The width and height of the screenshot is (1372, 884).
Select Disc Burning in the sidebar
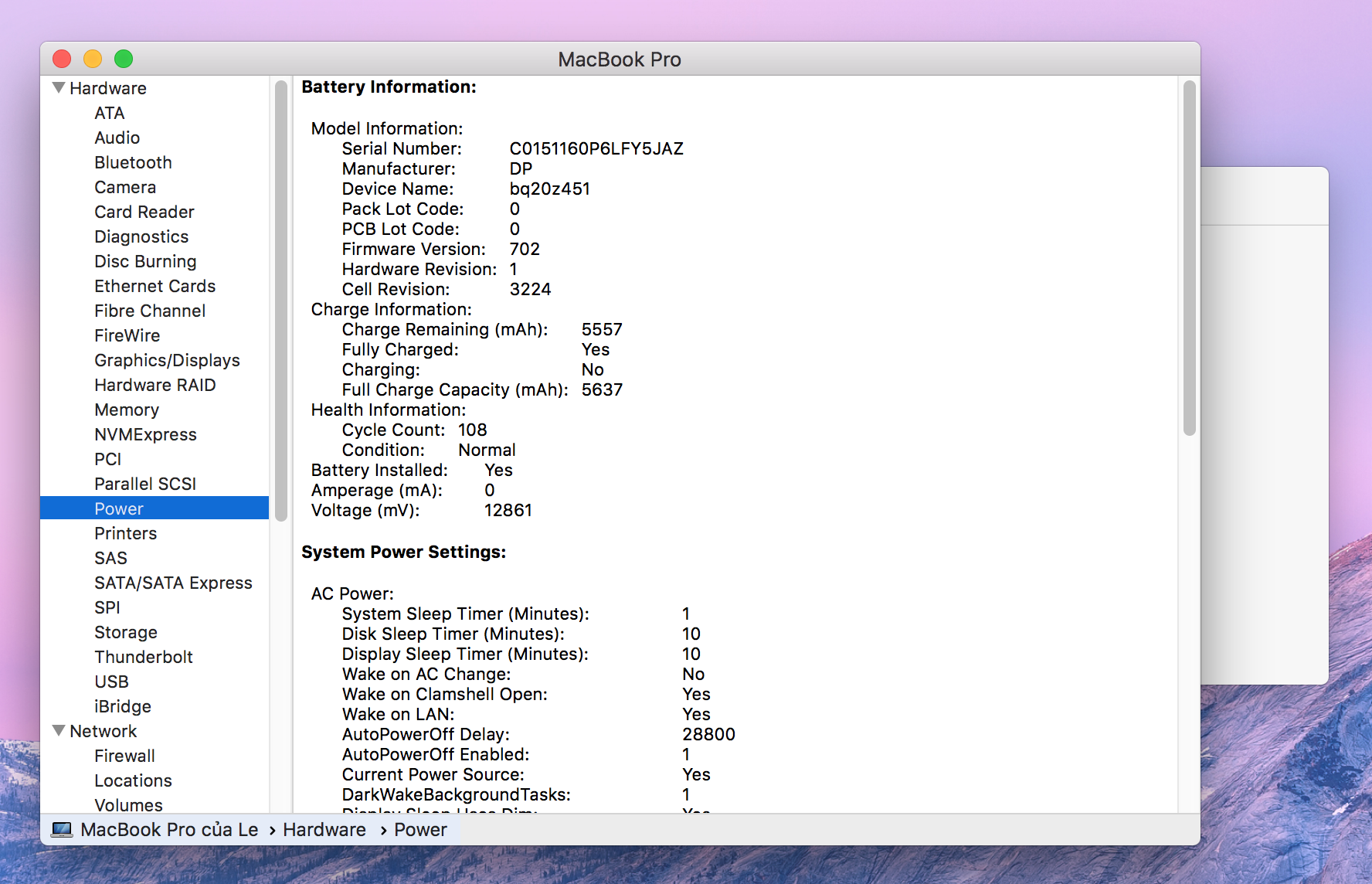pyautogui.click(x=145, y=261)
